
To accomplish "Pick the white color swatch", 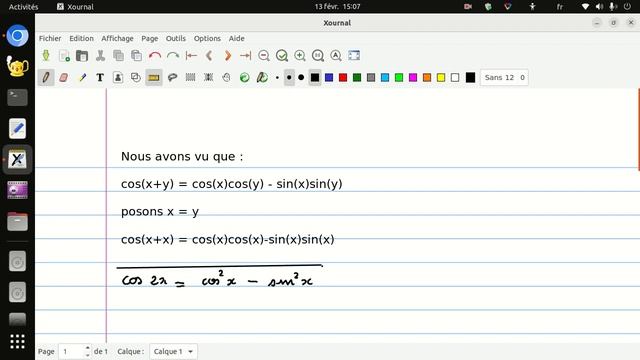I will (455, 78).
